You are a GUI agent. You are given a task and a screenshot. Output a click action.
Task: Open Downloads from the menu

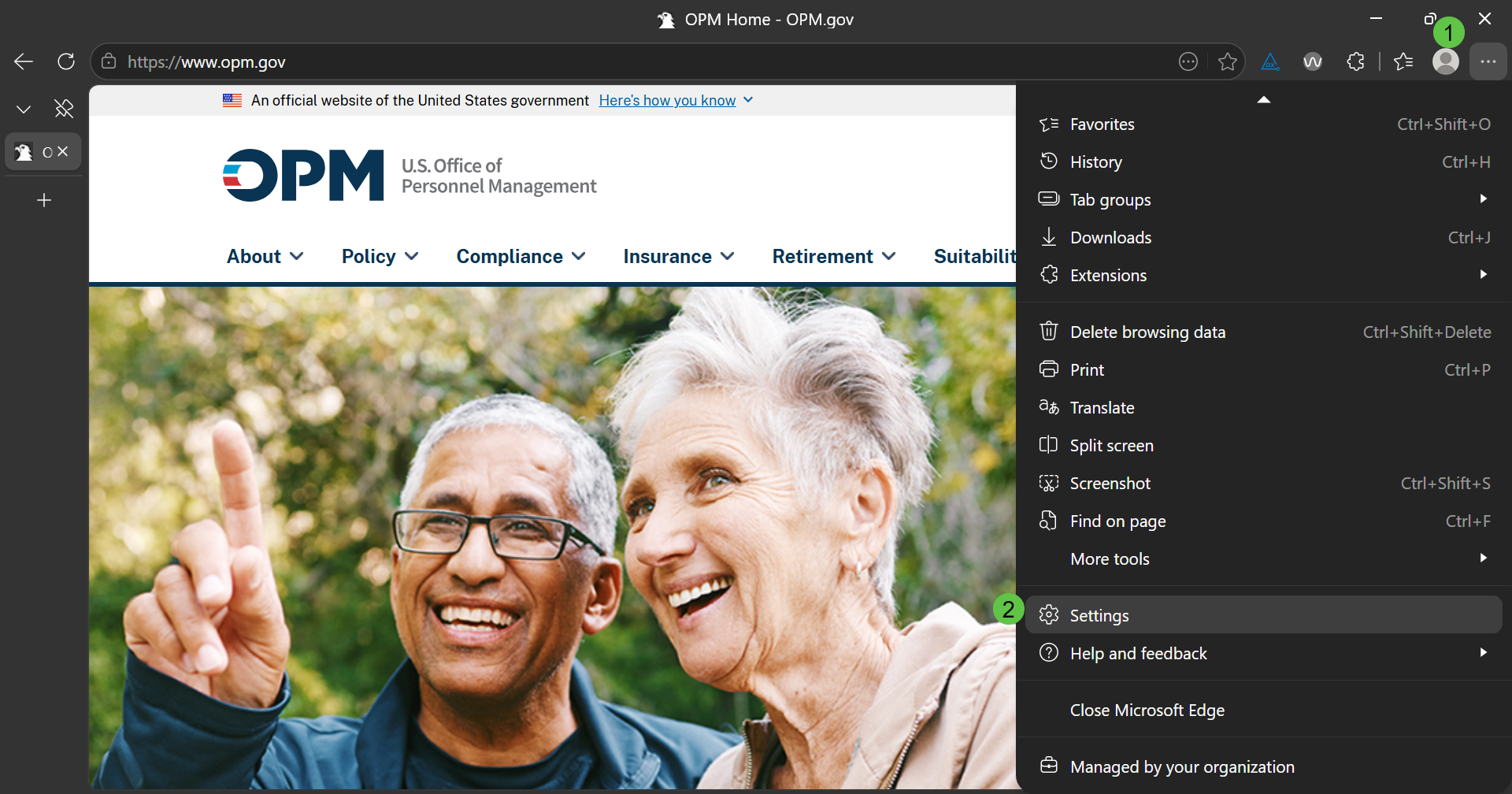pyautogui.click(x=1264, y=238)
